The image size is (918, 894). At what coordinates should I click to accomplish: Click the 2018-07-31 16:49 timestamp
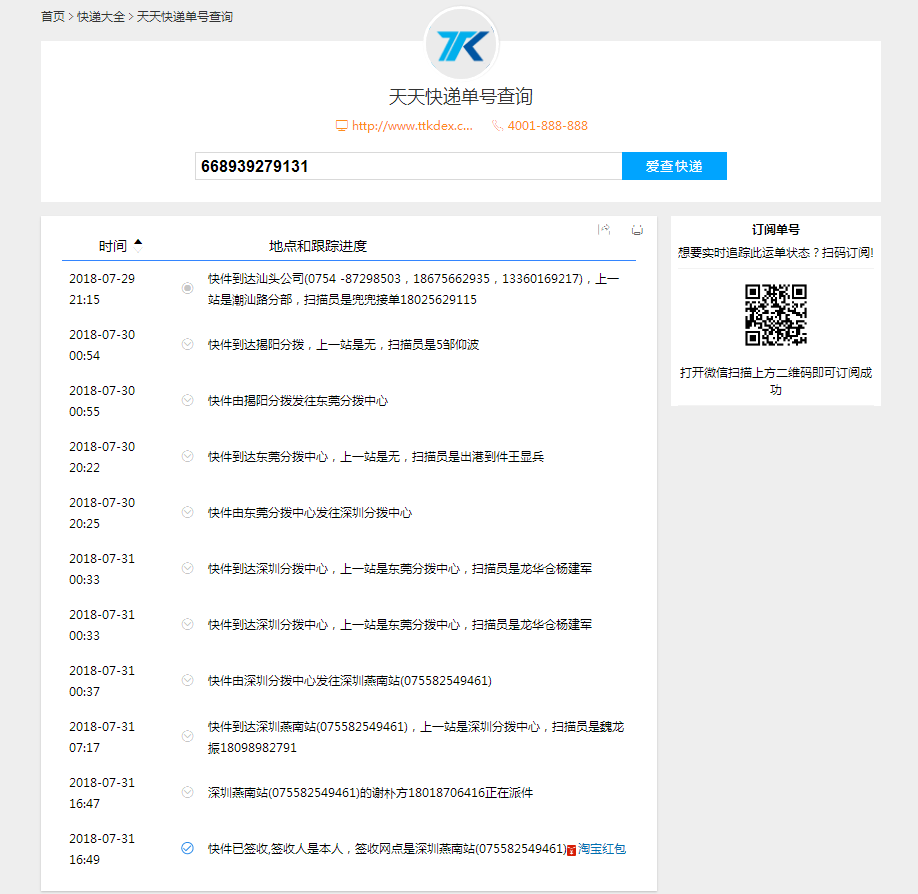pyautogui.click(x=102, y=849)
